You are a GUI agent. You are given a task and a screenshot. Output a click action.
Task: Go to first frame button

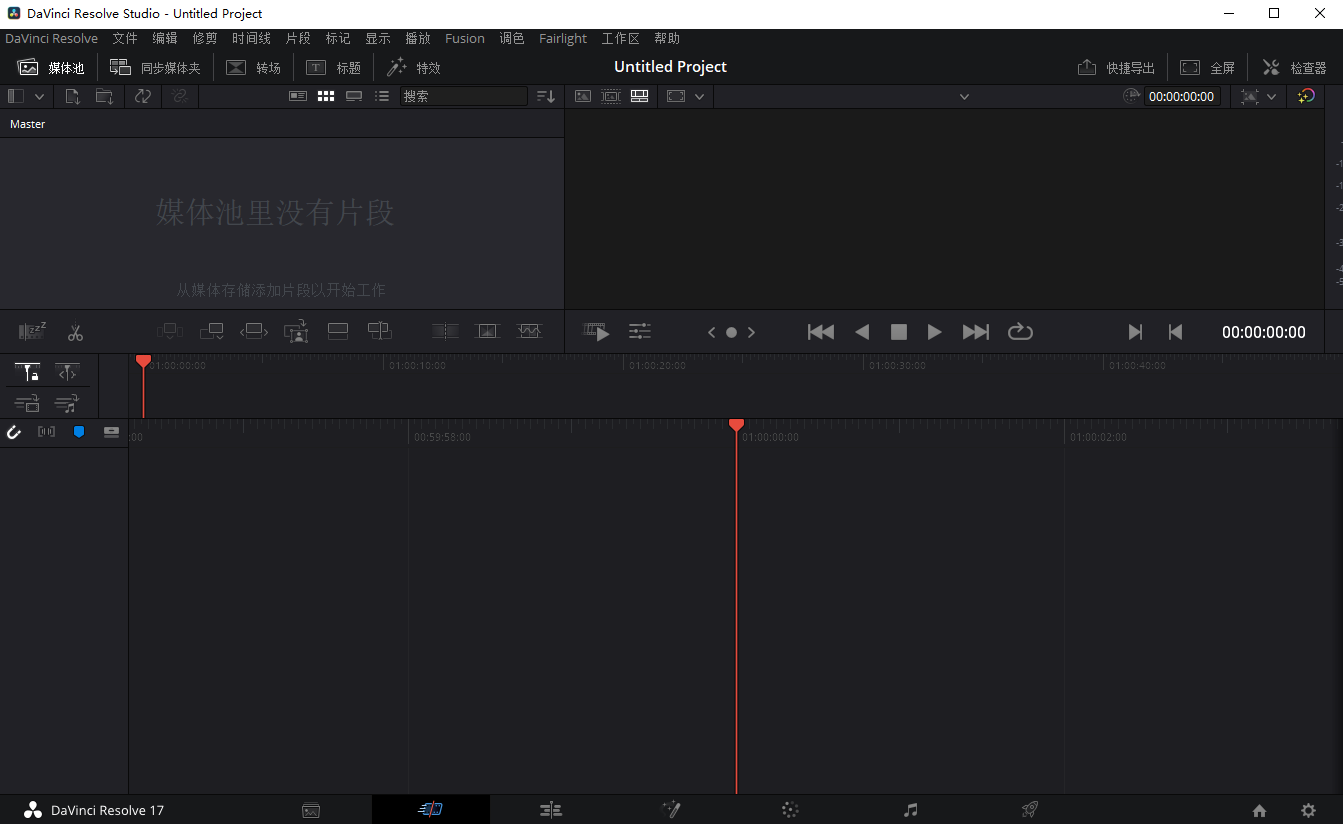coord(821,332)
